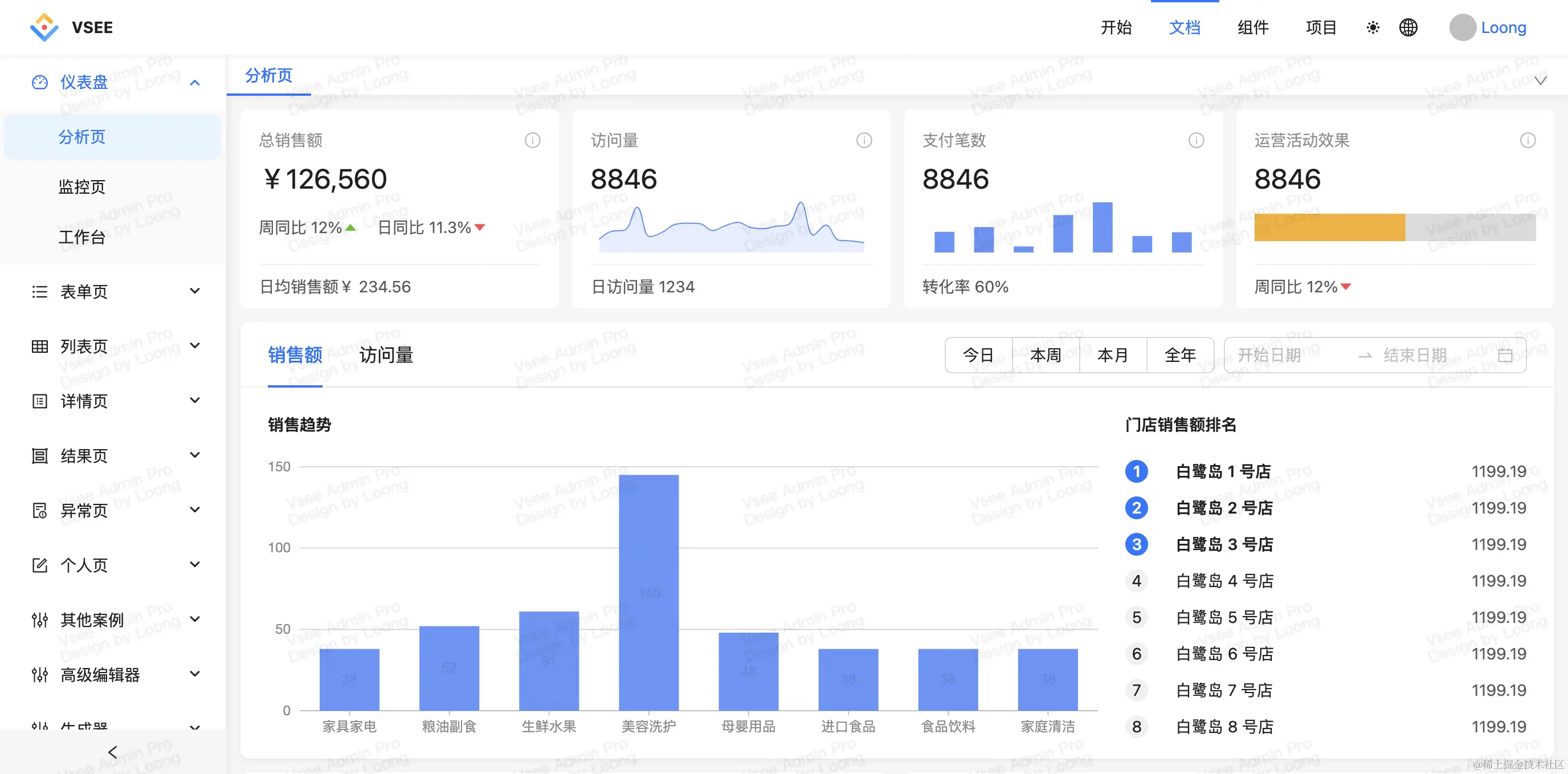Select the 今日 time range option
Image resolution: width=1568 pixels, height=774 pixels.
978,355
